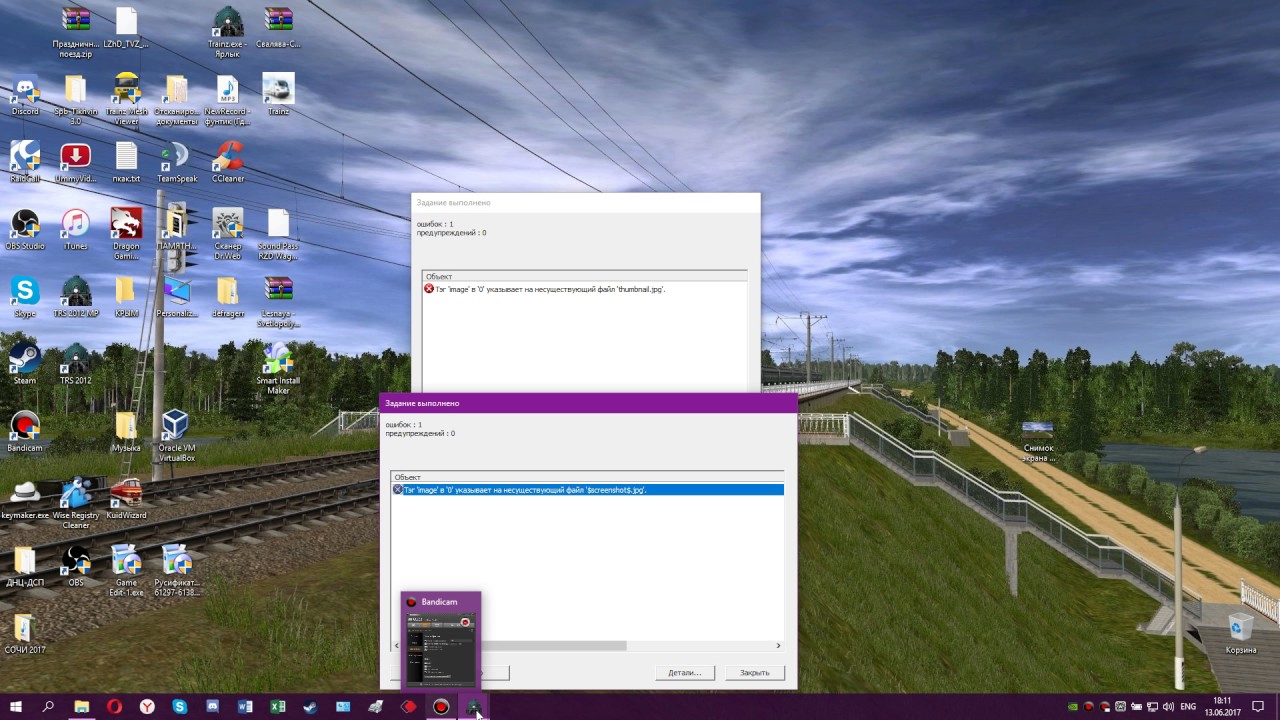Select the СОЧИ 2017 folder
Image resolution: width=1280 pixels, height=720 pixels.
click(x=25, y=633)
